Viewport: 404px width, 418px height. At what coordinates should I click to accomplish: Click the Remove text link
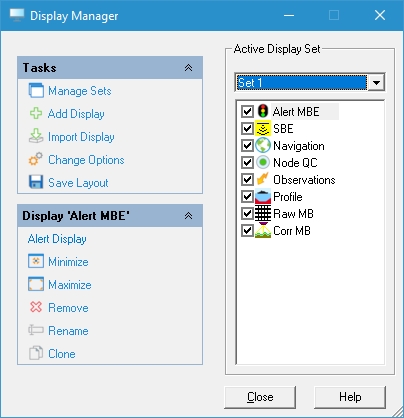pyautogui.click(x=68, y=307)
